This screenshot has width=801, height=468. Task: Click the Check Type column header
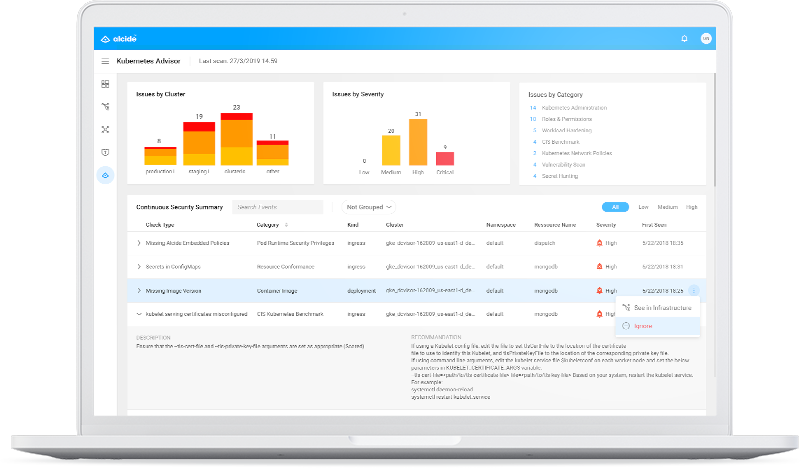click(x=160, y=225)
